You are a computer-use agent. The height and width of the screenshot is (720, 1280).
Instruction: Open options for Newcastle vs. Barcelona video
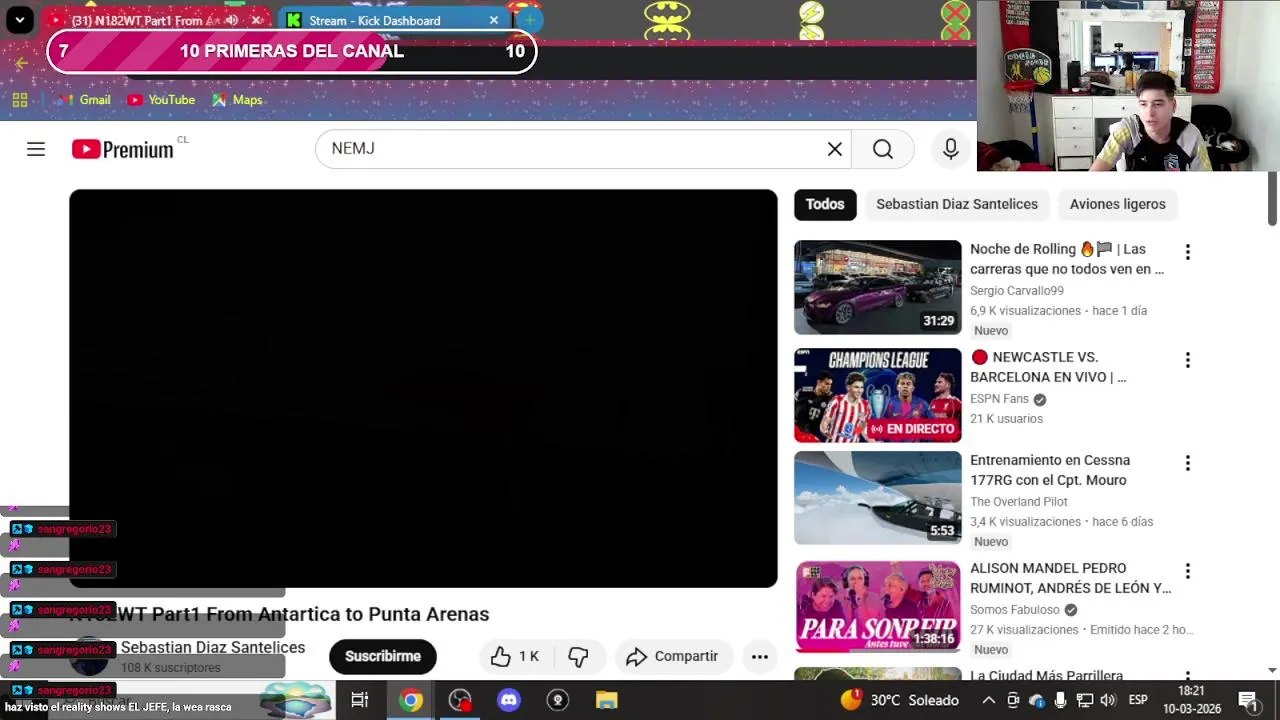click(1187, 360)
